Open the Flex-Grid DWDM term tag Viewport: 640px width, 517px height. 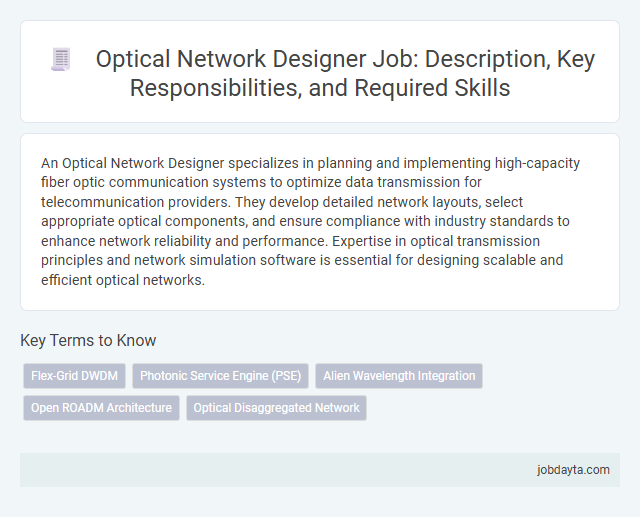tap(74, 376)
